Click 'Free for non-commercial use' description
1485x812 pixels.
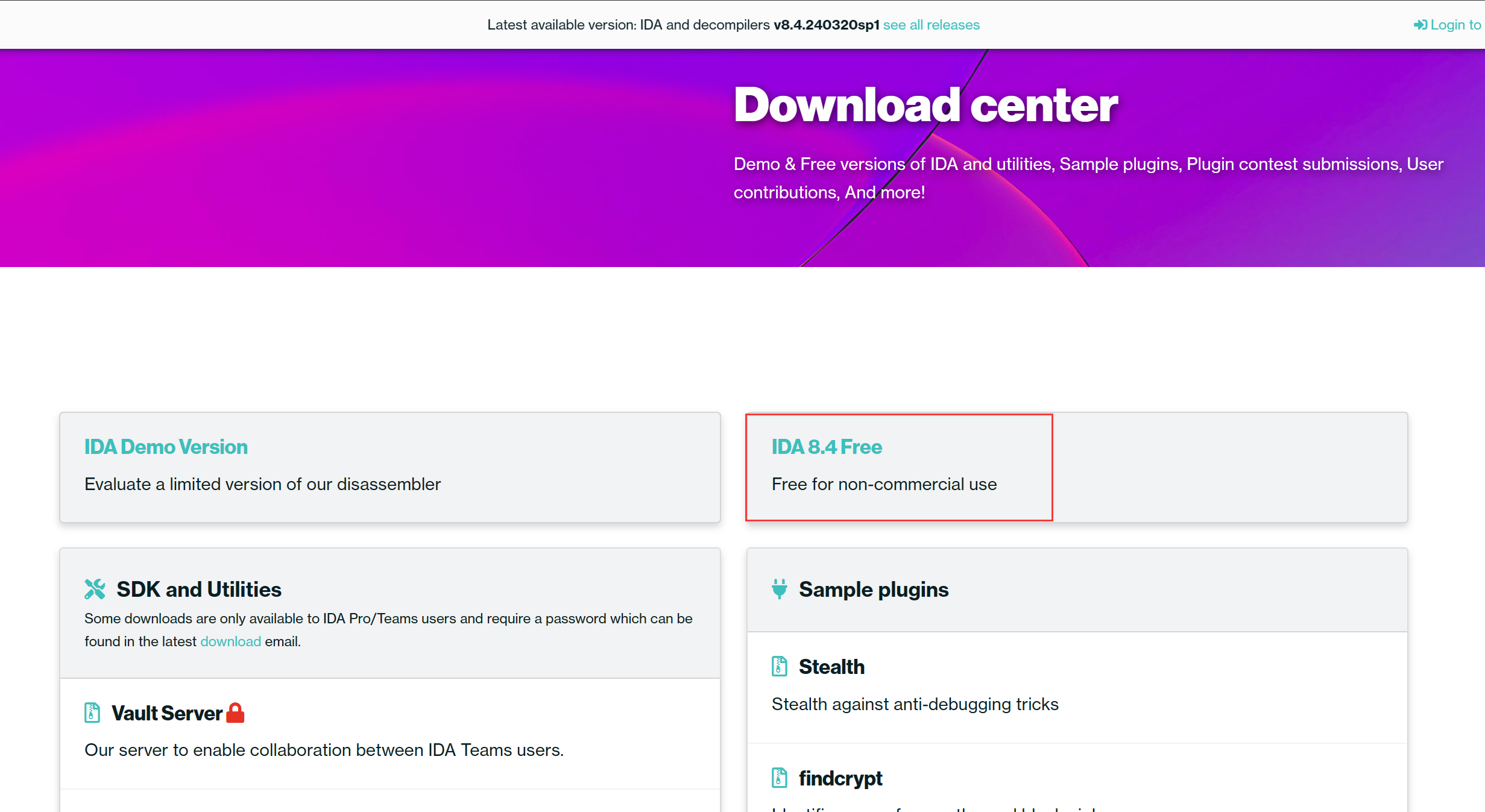pos(884,484)
